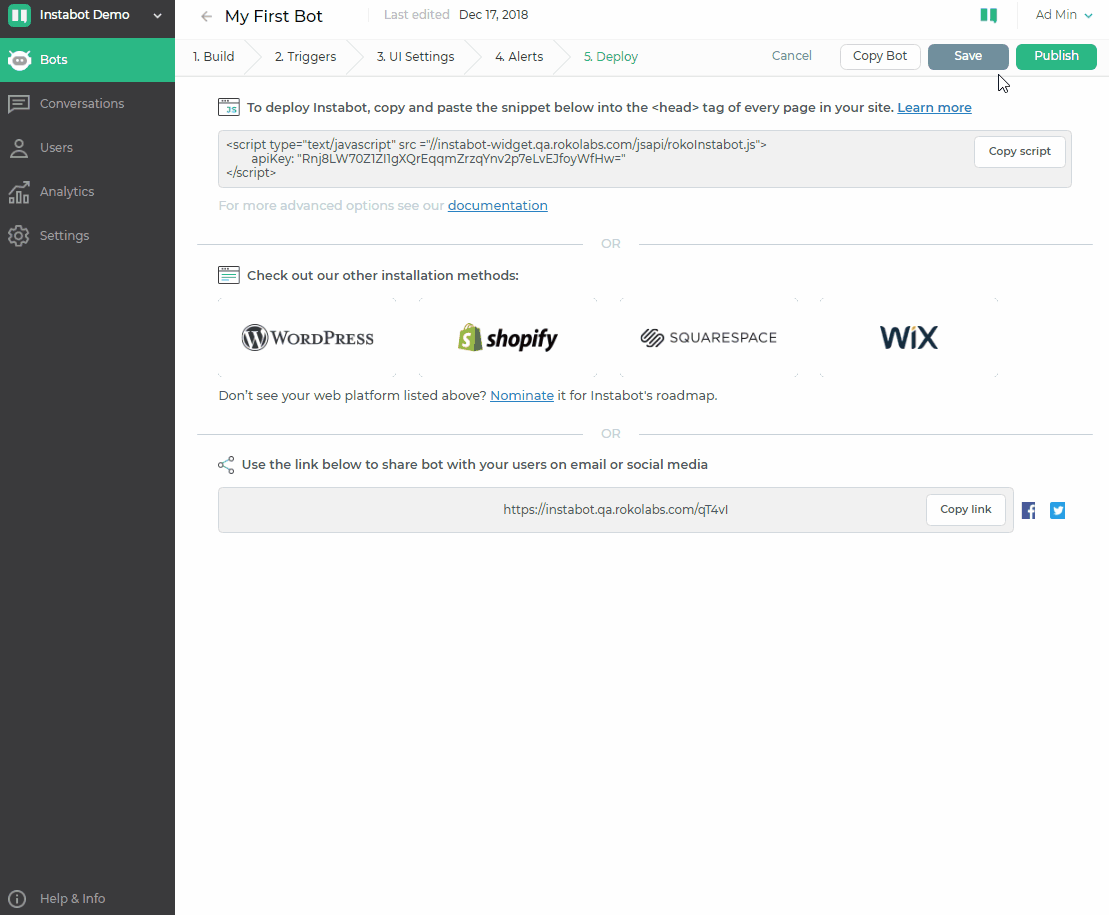
Task: Click the Dec 17, 2018 date
Action: coord(494,15)
